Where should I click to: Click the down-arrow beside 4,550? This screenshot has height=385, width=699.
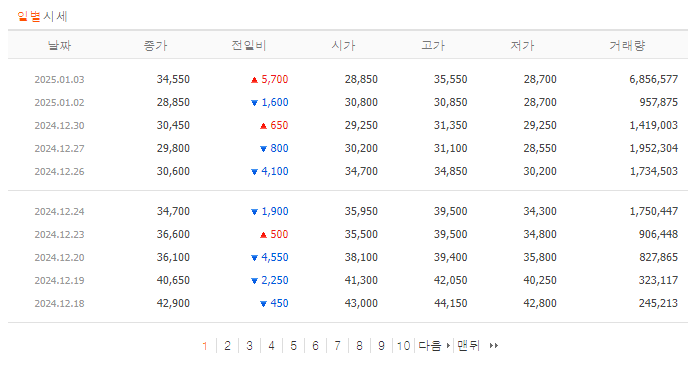[x=255, y=258]
